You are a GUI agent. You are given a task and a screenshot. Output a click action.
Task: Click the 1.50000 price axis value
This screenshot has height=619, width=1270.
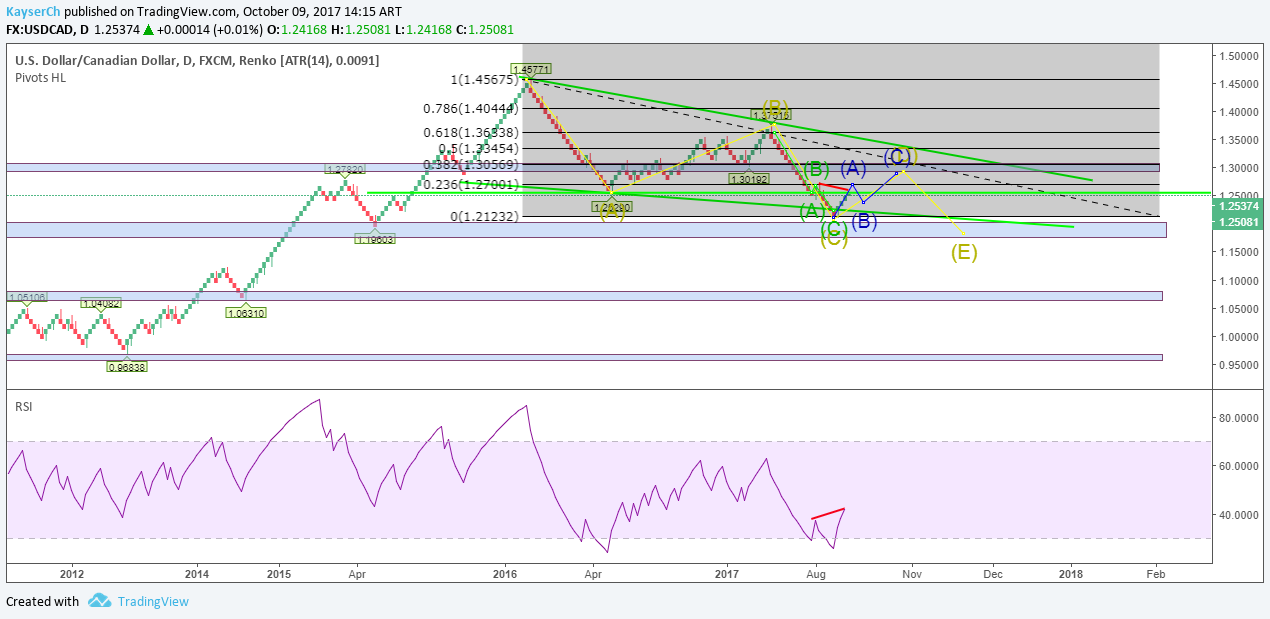click(x=1238, y=56)
